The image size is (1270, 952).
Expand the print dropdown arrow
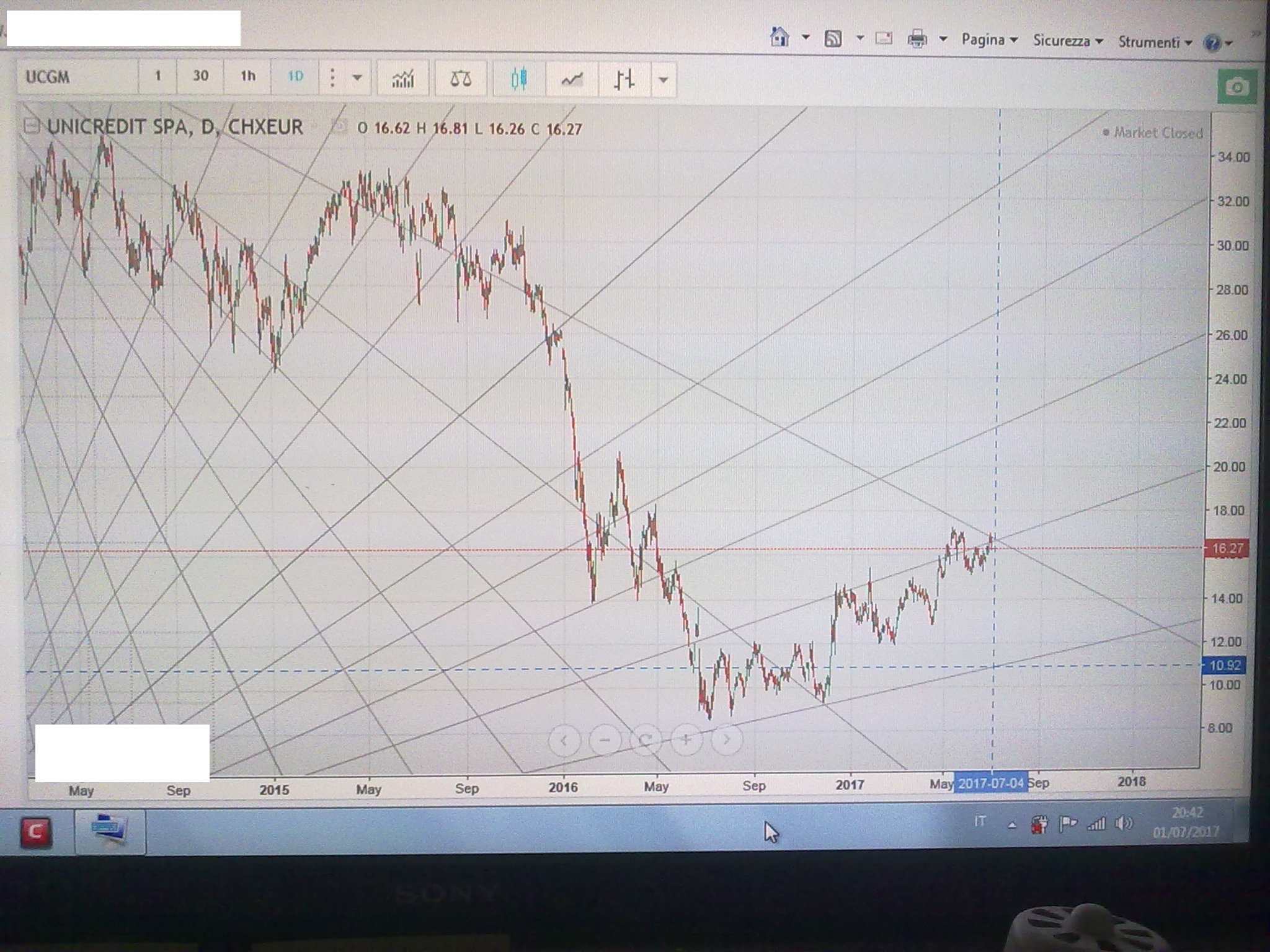(943, 39)
